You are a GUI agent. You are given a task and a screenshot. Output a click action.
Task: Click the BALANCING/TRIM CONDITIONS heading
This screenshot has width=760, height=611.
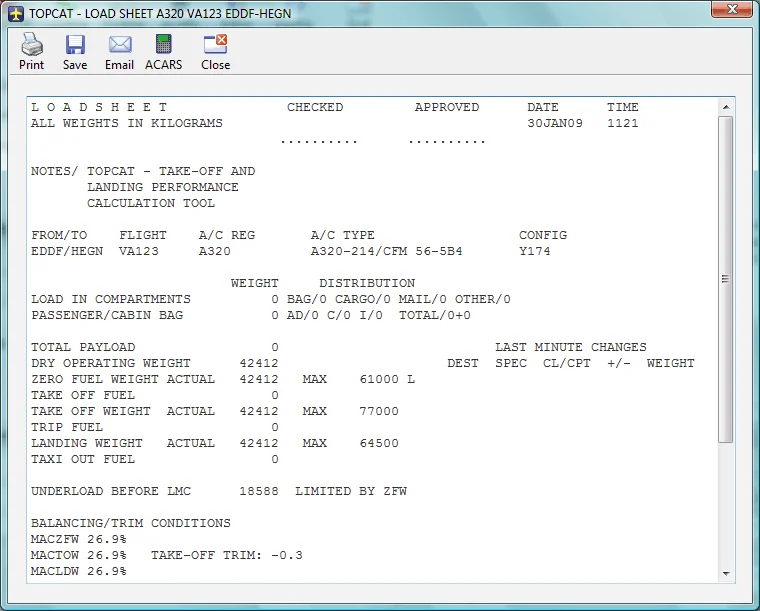131,523
